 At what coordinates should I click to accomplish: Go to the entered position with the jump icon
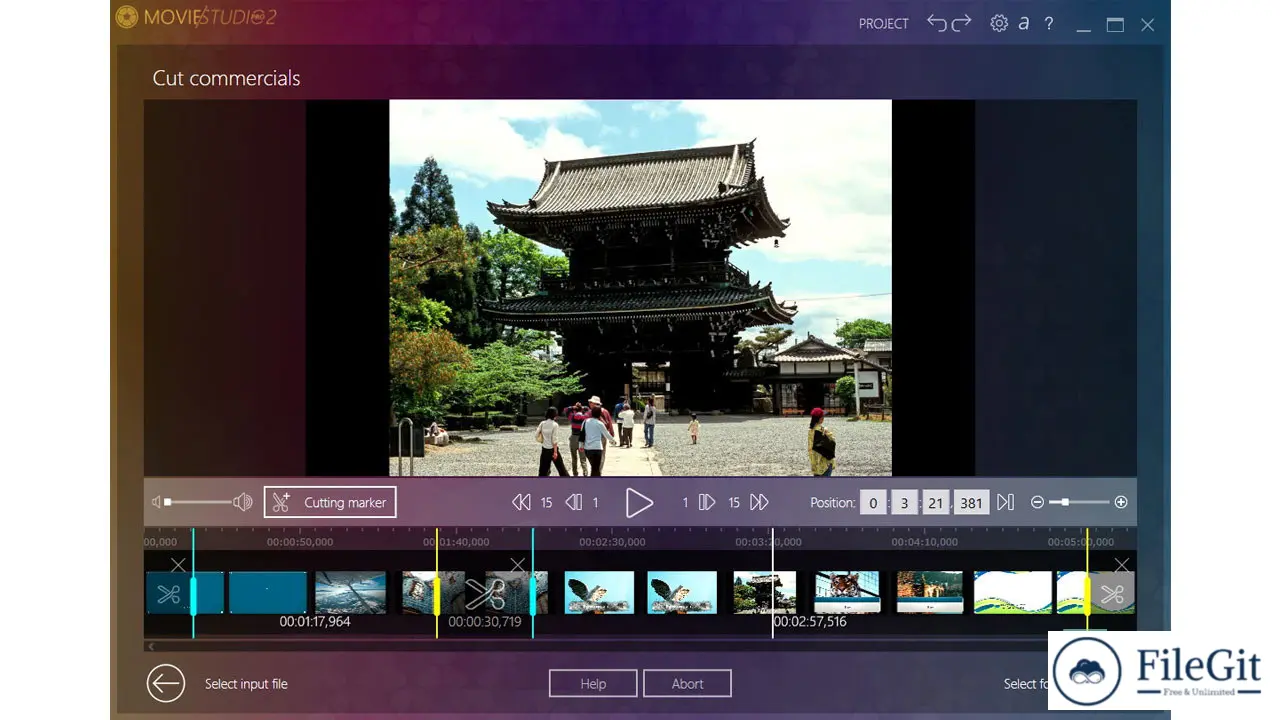pyautogui.click(x=1005, y=502)
